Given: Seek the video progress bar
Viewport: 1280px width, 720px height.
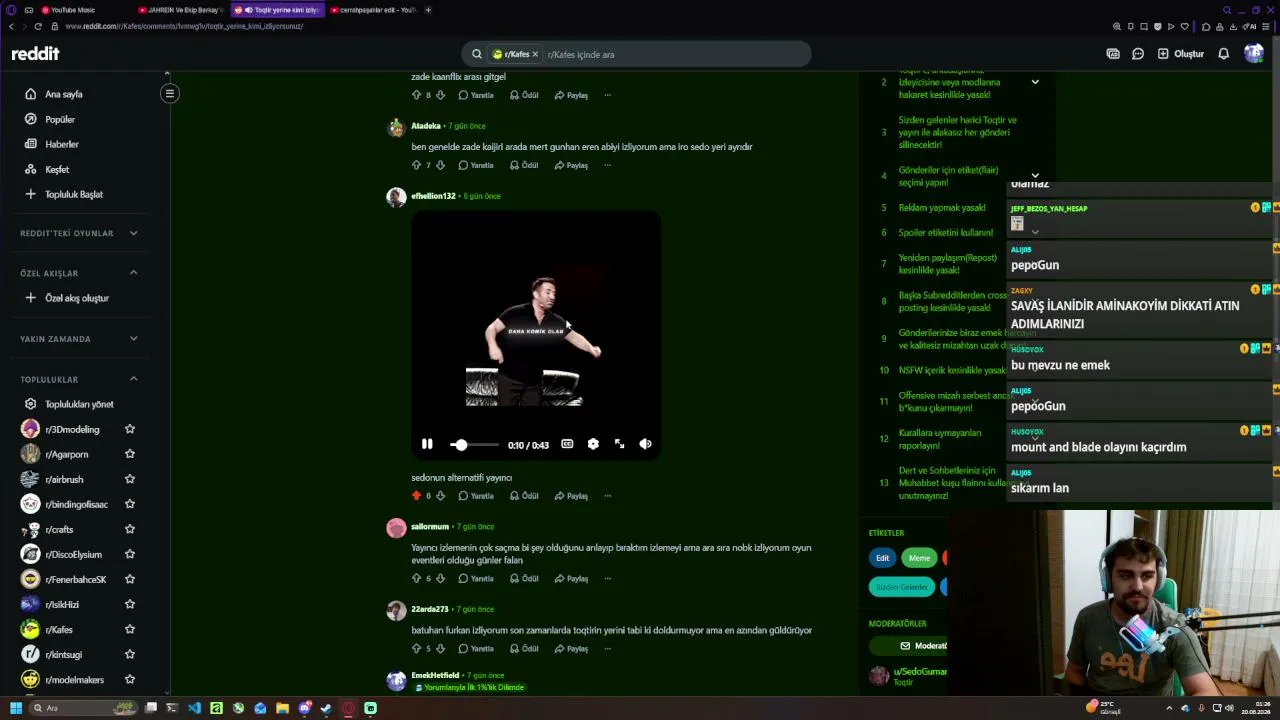Looking at the screenshot, I should (x=474, y=444).
